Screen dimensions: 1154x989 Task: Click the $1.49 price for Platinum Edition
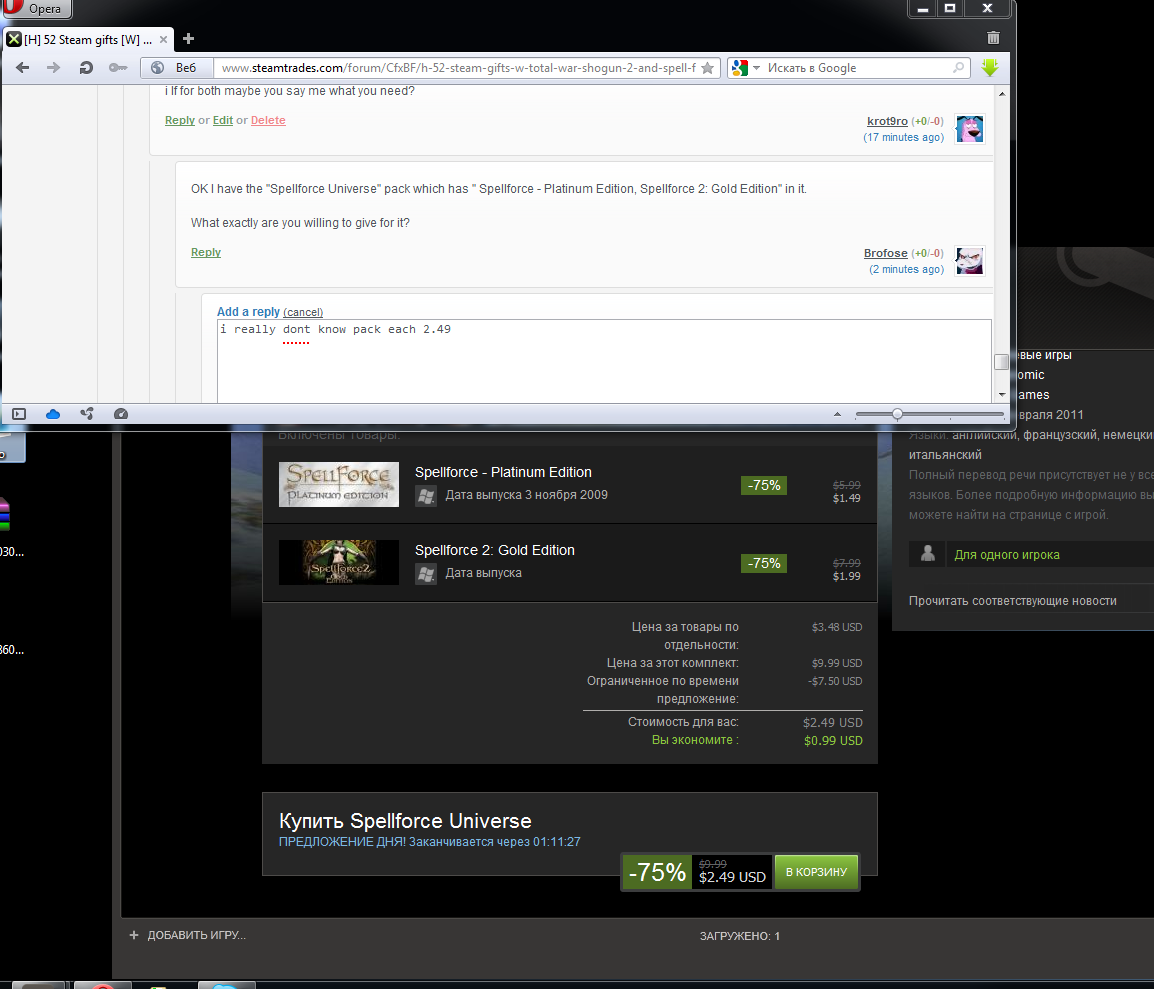click(846, 498)
